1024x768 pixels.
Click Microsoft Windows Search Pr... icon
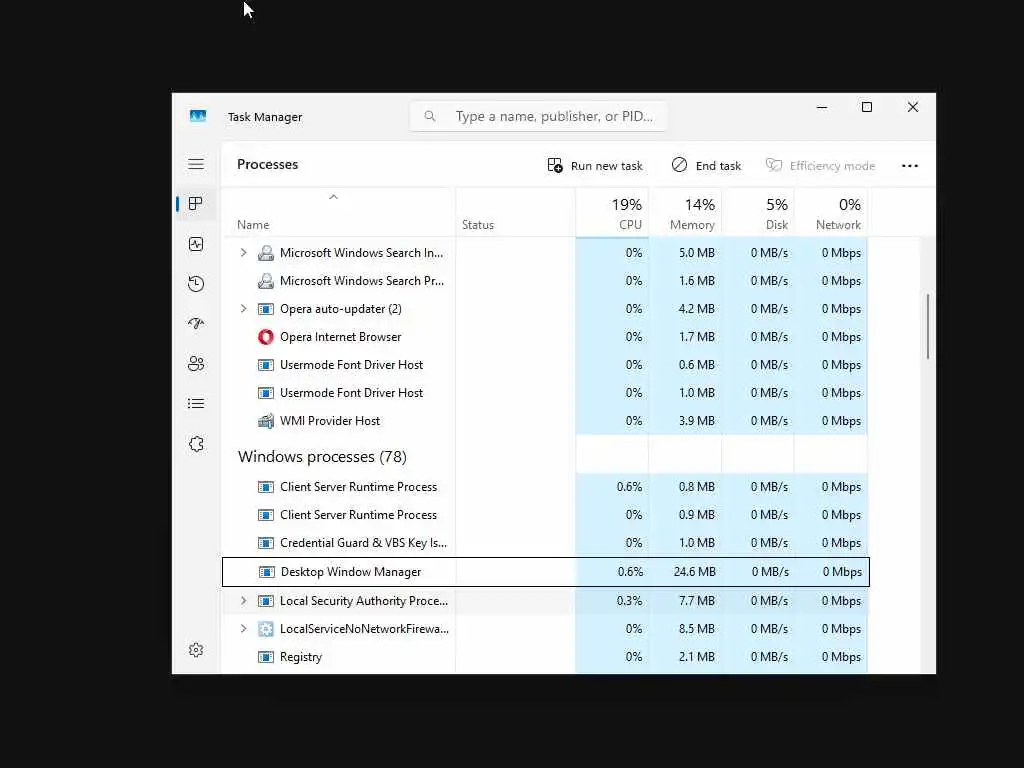[x=266, y=281]
